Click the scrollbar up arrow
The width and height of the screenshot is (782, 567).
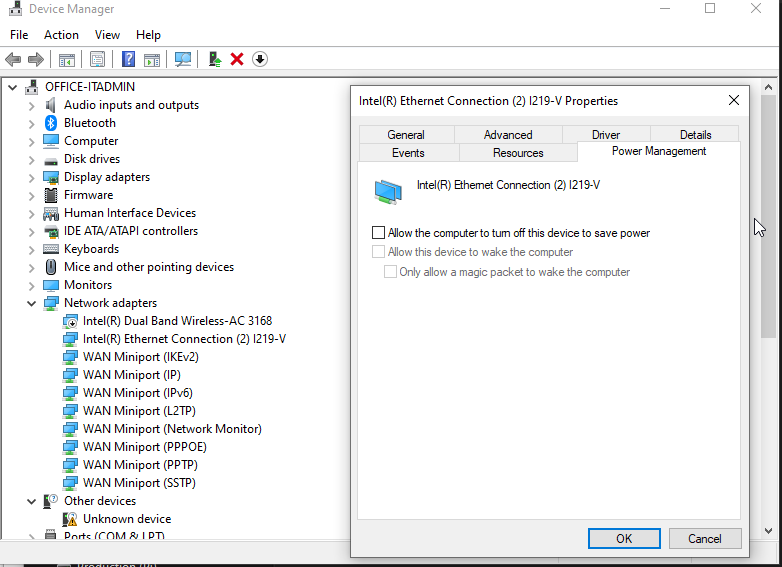tap(769, 87)
